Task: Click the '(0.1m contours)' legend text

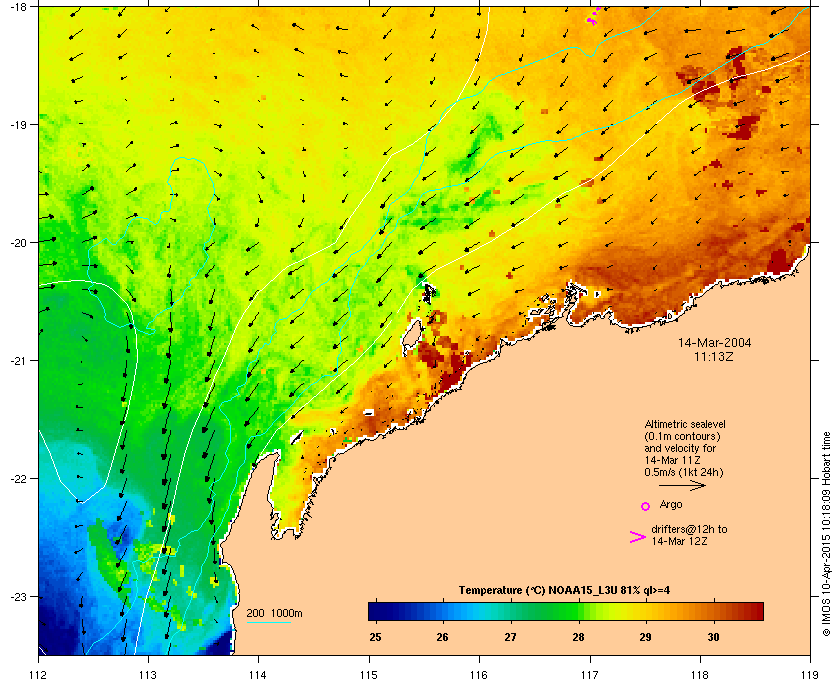Action: (x=682, y=436)
